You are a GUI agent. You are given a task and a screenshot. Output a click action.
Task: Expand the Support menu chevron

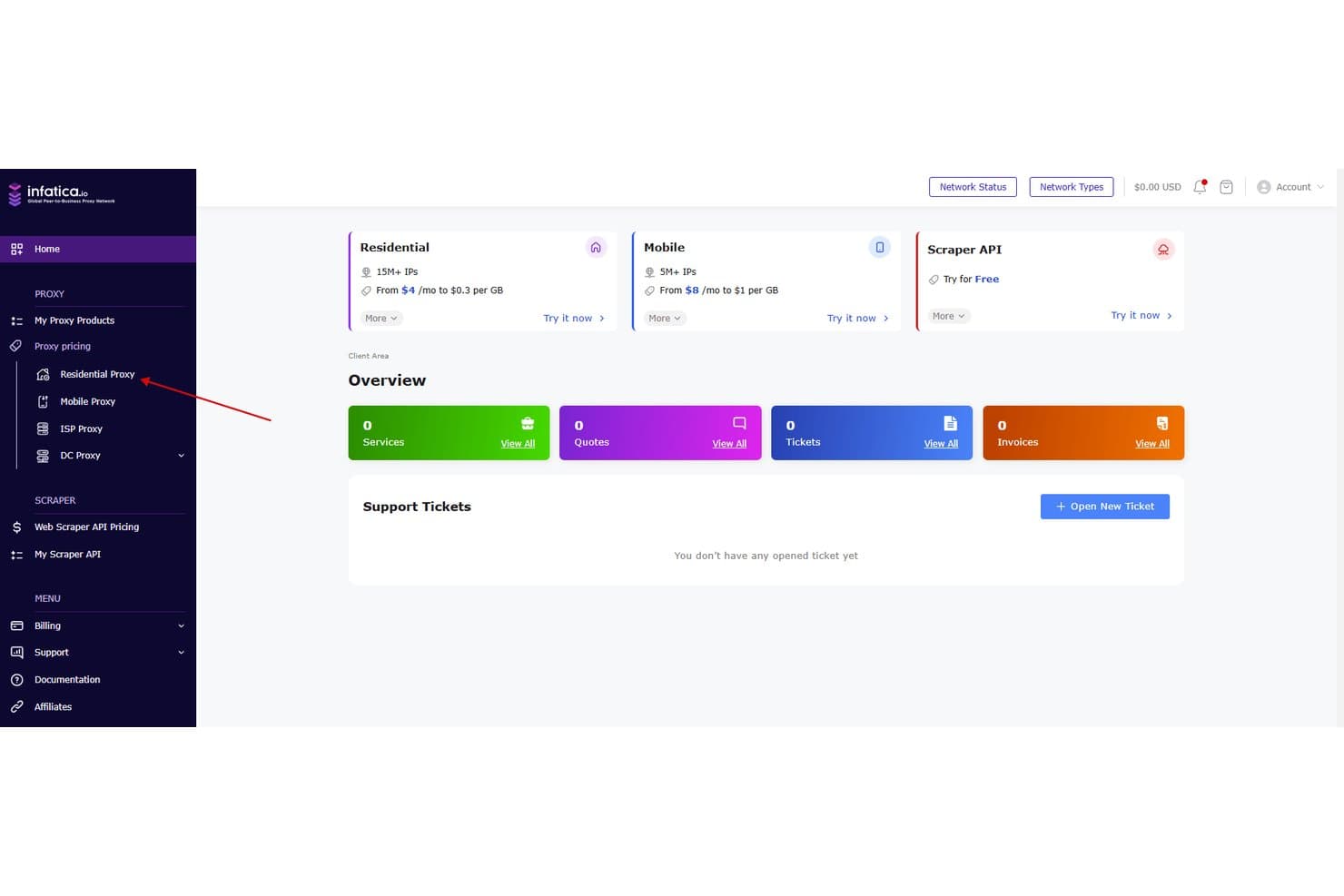coord(181,653)
